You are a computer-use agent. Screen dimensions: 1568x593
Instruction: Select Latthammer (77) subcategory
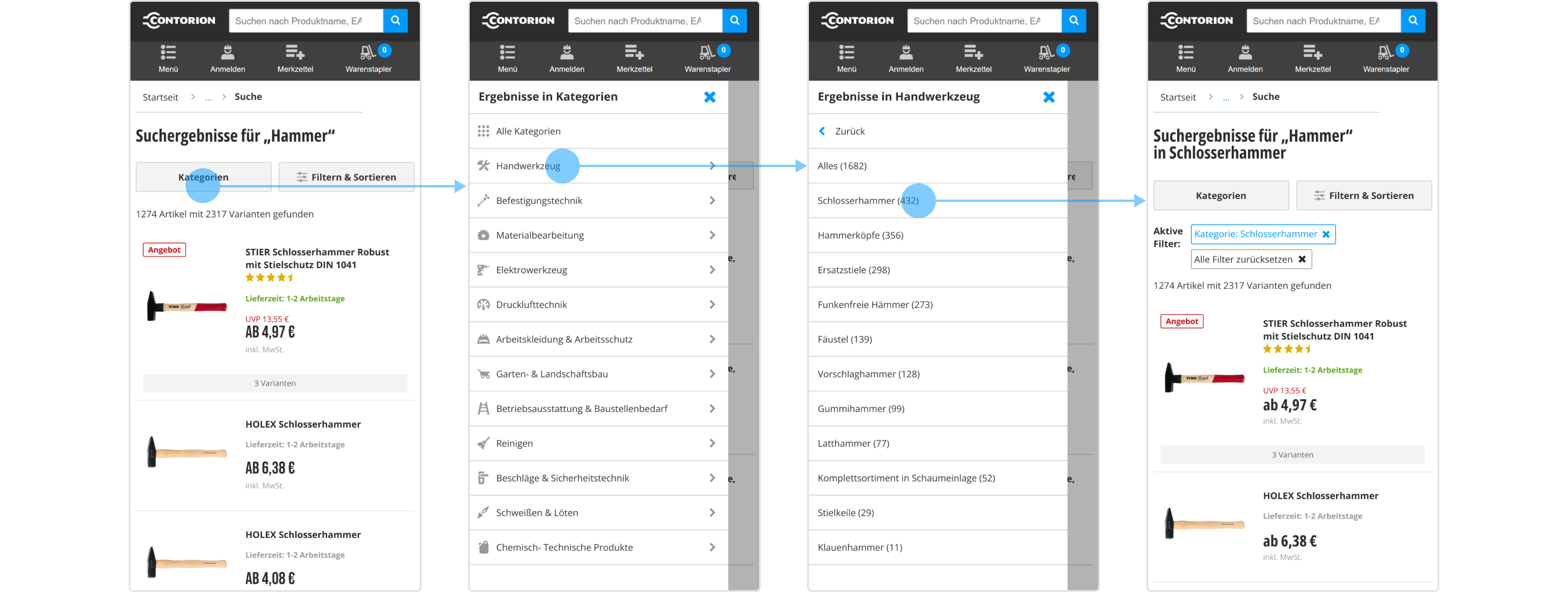(x=938, y=443)
